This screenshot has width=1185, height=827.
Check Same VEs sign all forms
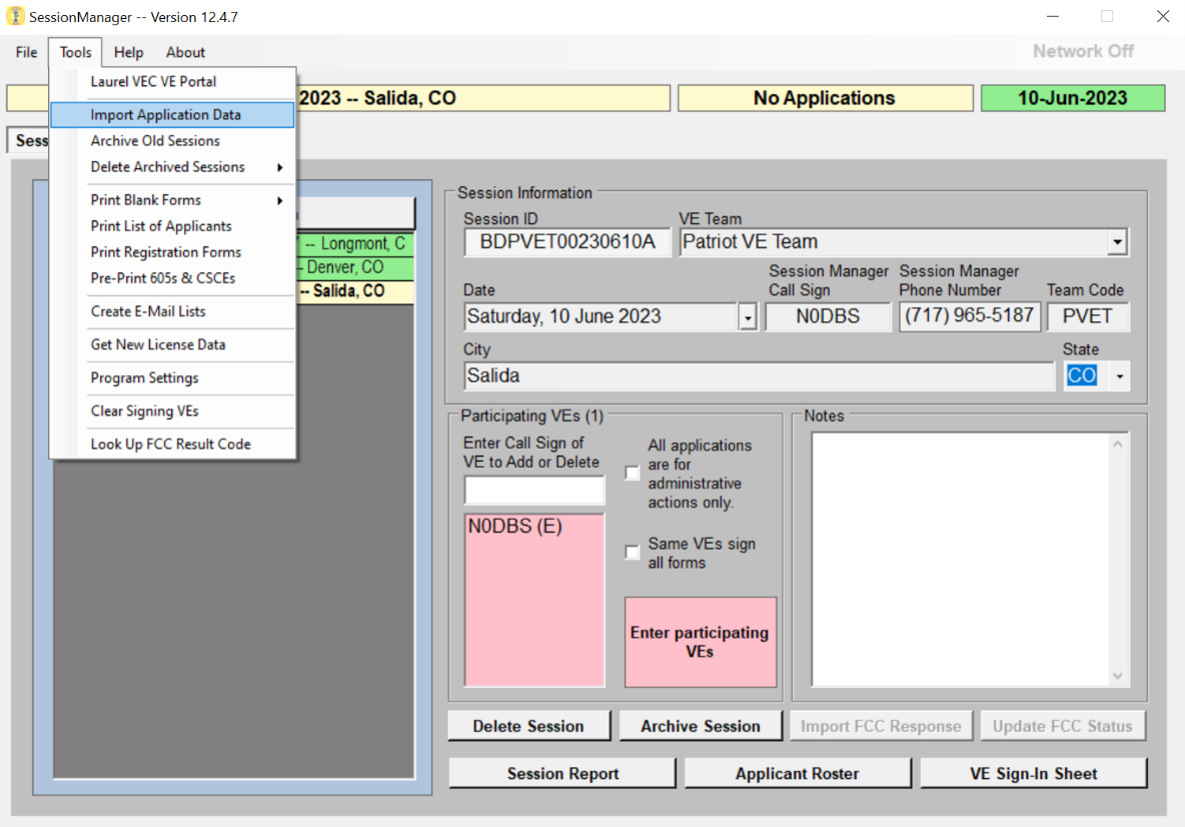click(633, 553)
